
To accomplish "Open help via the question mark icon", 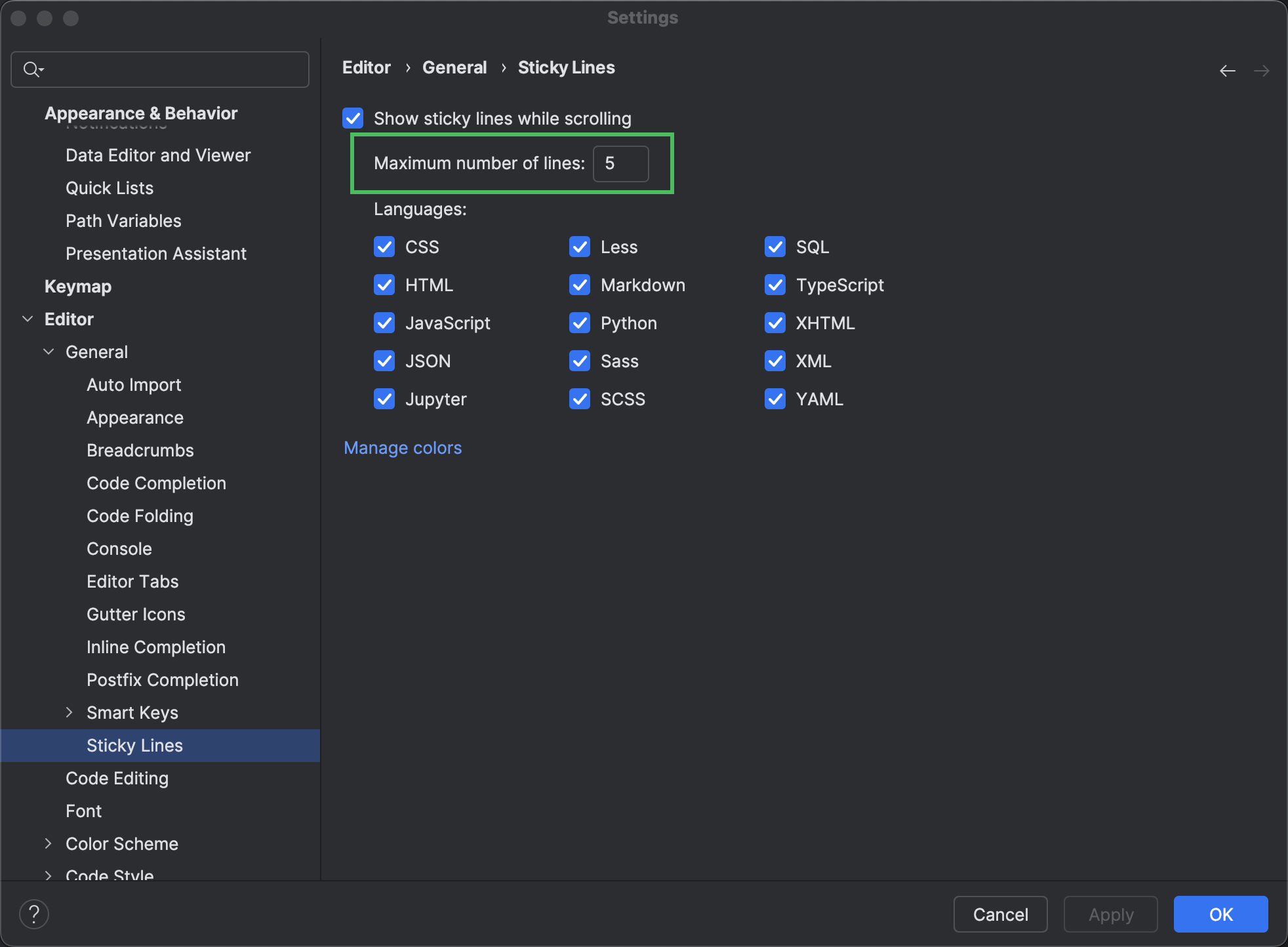I will (x=34, y=914).
